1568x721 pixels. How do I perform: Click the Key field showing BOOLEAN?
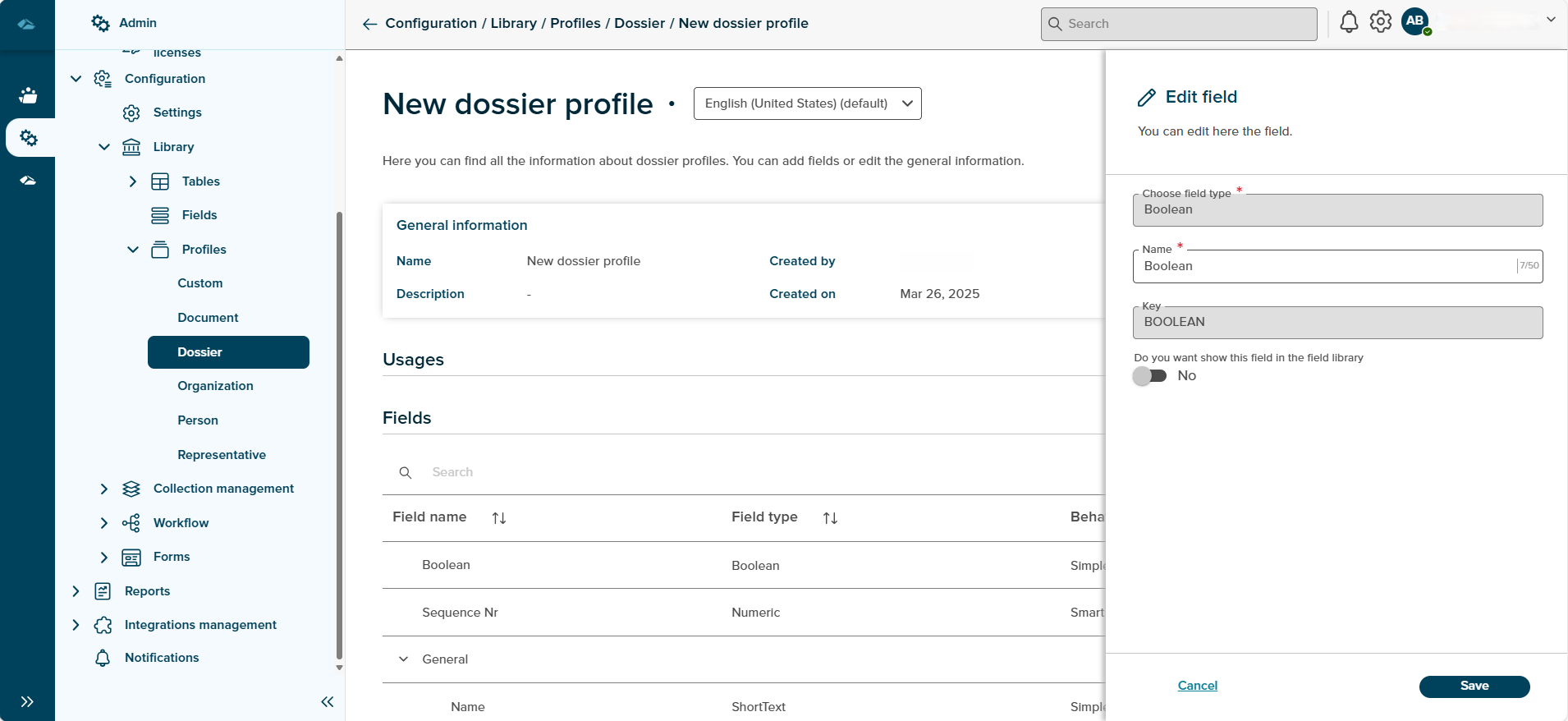point(1338,323)
